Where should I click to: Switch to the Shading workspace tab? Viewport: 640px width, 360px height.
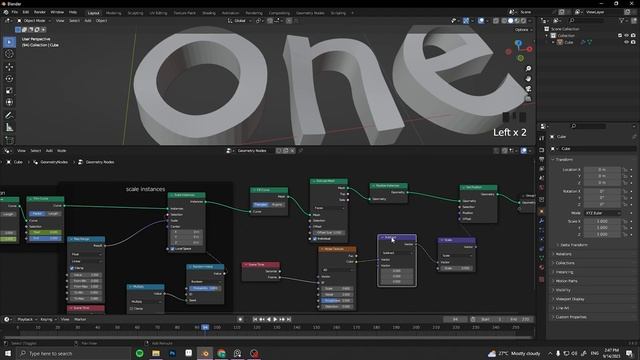click(209, 13)
